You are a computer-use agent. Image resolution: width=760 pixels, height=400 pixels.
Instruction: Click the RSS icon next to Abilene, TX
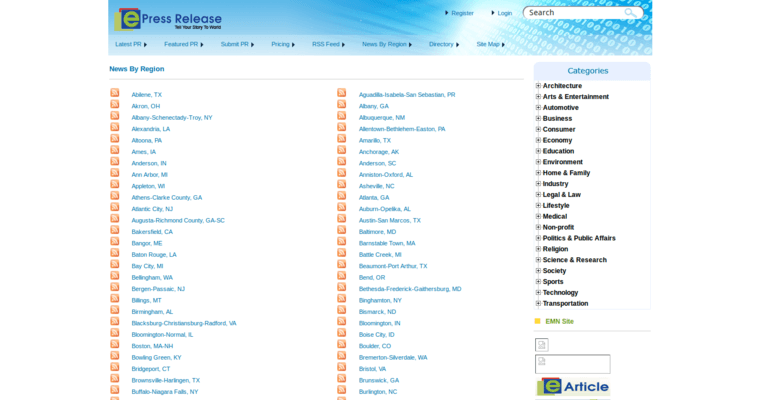click(115, 93)
